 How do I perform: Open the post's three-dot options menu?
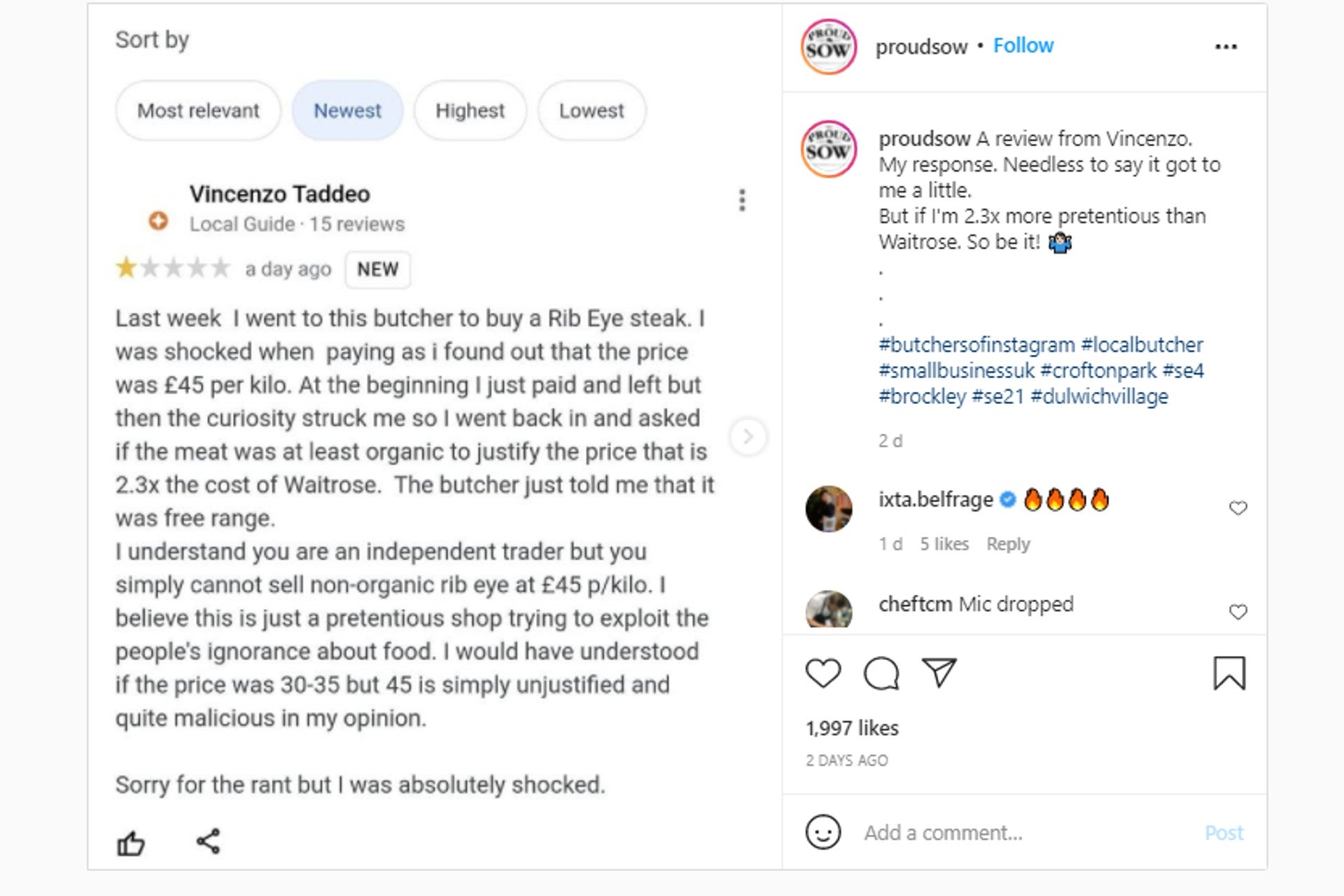(1226, 46)
